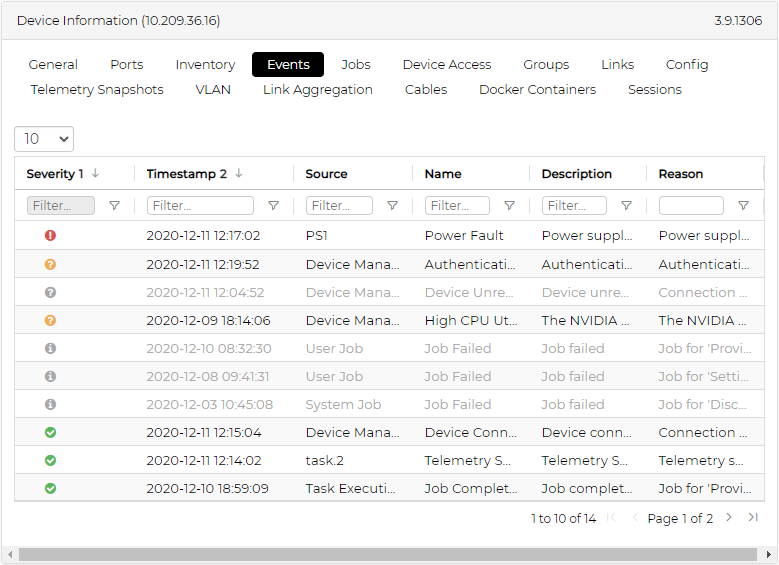Open the Description column filter funnel

[x=626, y=206]
